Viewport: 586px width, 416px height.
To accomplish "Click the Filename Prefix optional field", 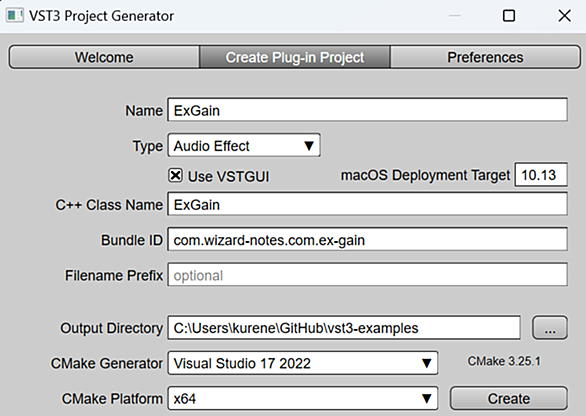I will [x=367, y=275].
